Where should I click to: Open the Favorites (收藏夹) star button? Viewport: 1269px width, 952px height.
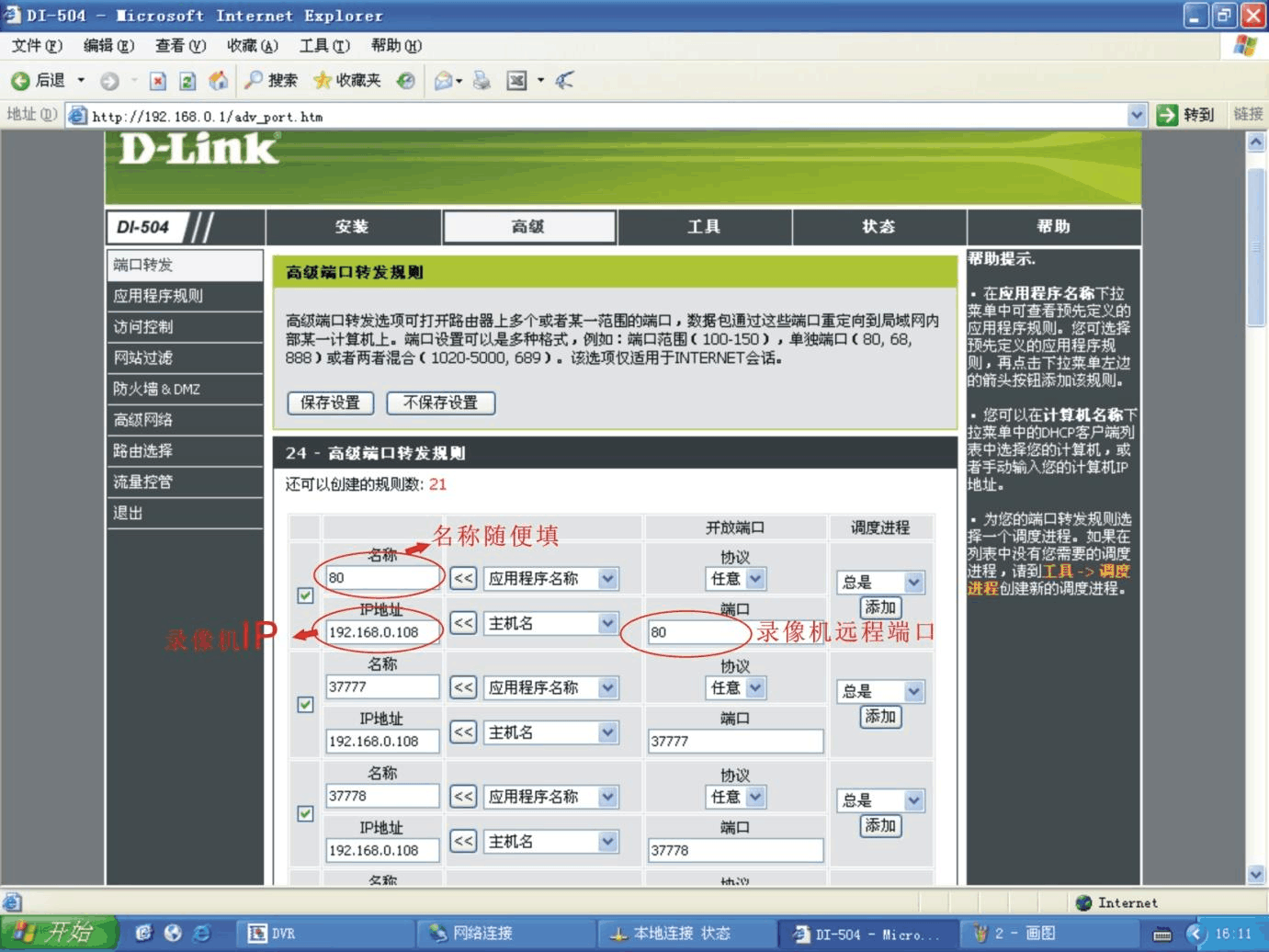(347, 81)
